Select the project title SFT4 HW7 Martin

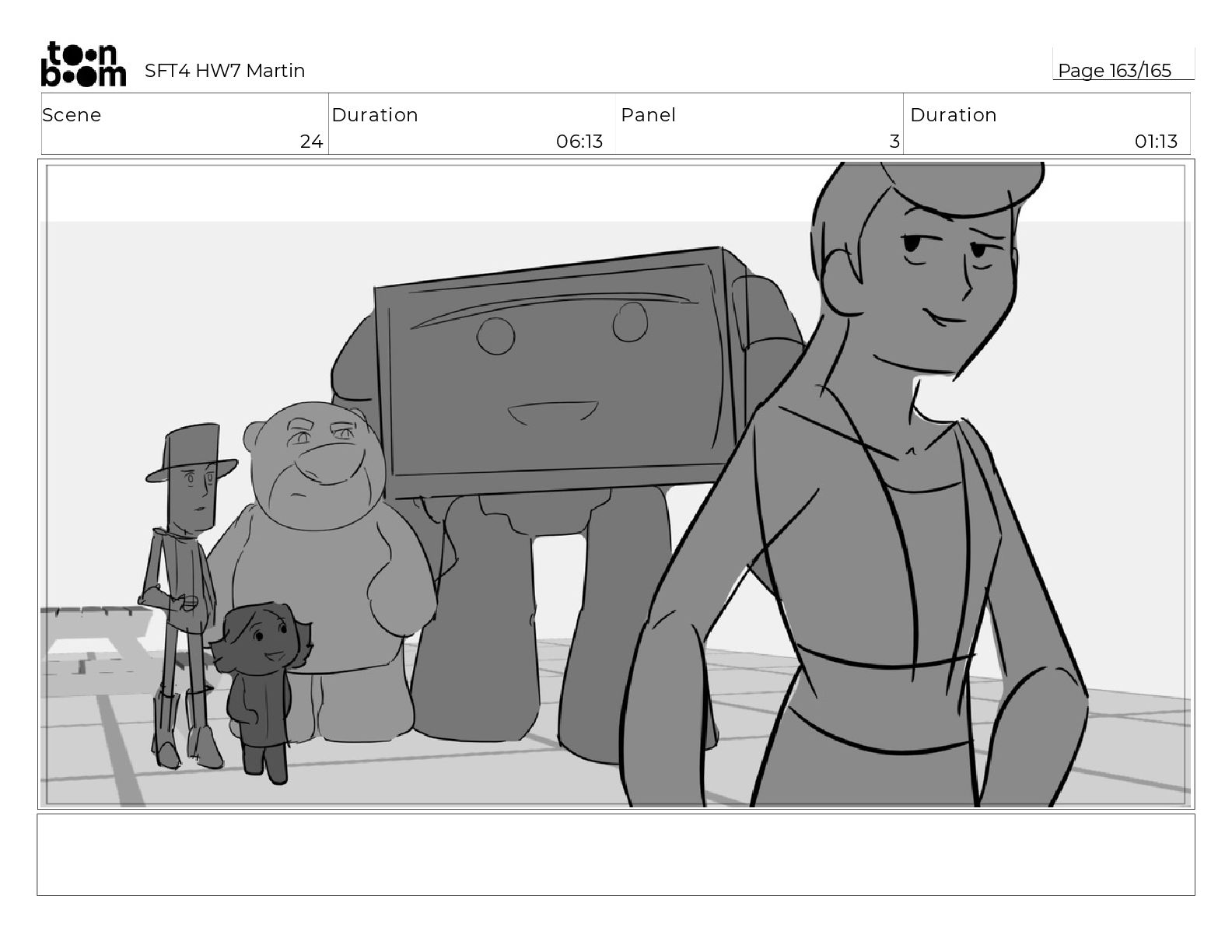[x=225, y=71]
